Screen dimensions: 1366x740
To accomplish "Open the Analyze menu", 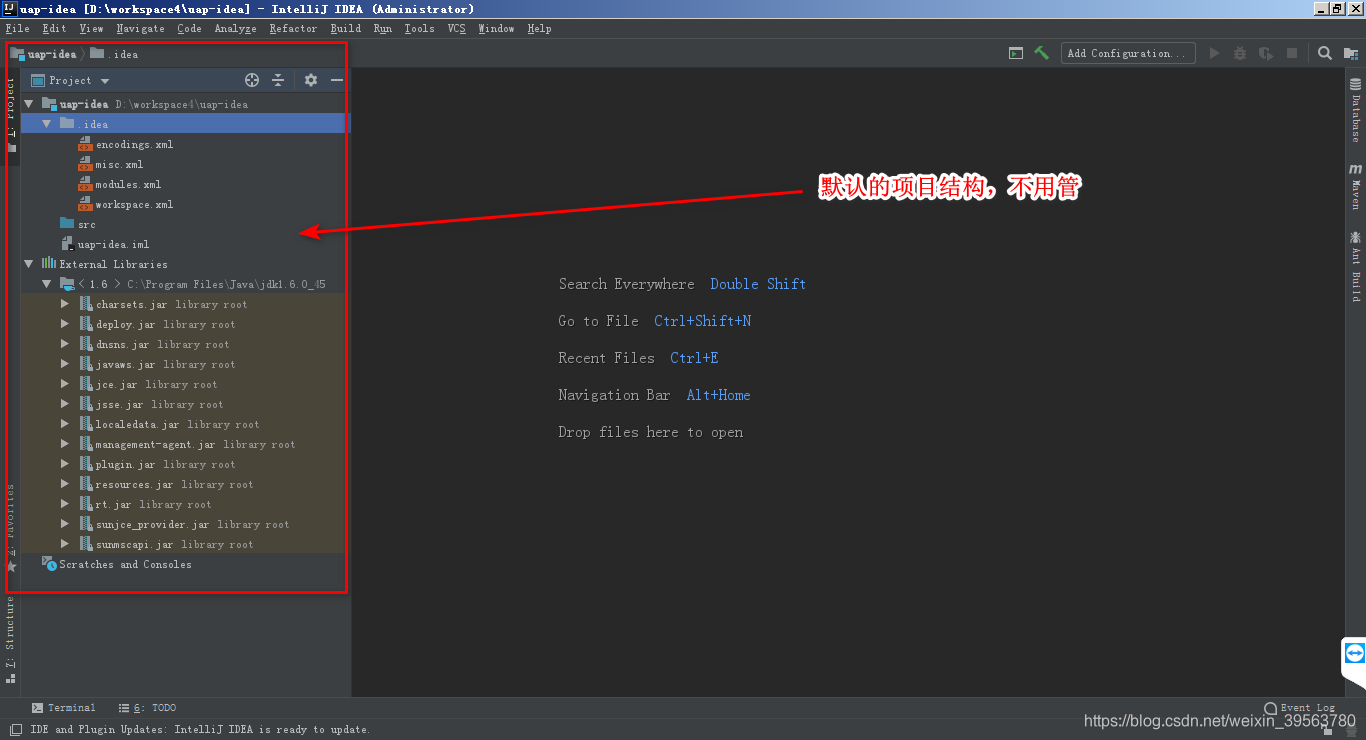I will (x=235, y=28).
